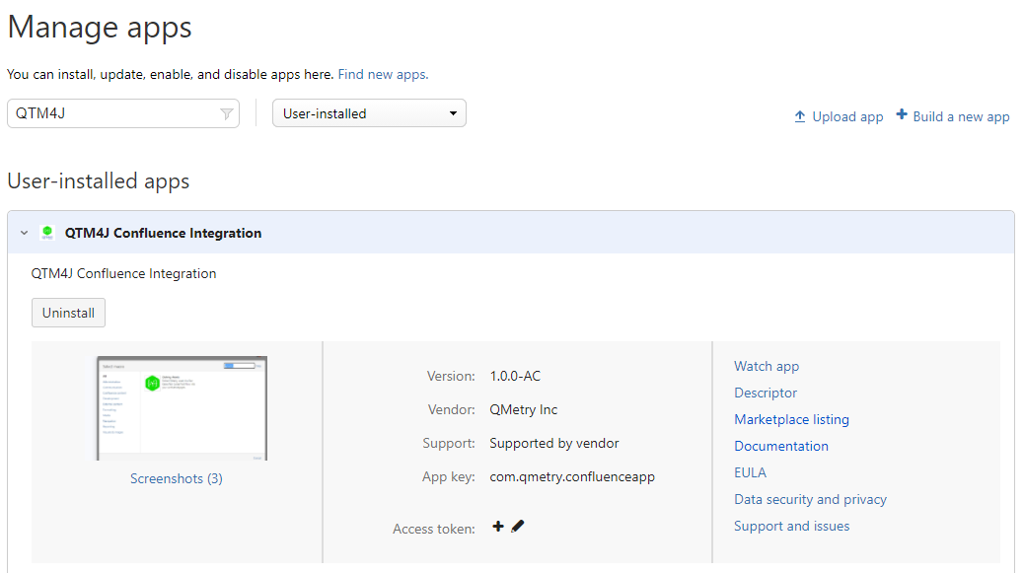1024x573 pixels.
Task: View the EULA link
Action: click(x=750, y=473)
